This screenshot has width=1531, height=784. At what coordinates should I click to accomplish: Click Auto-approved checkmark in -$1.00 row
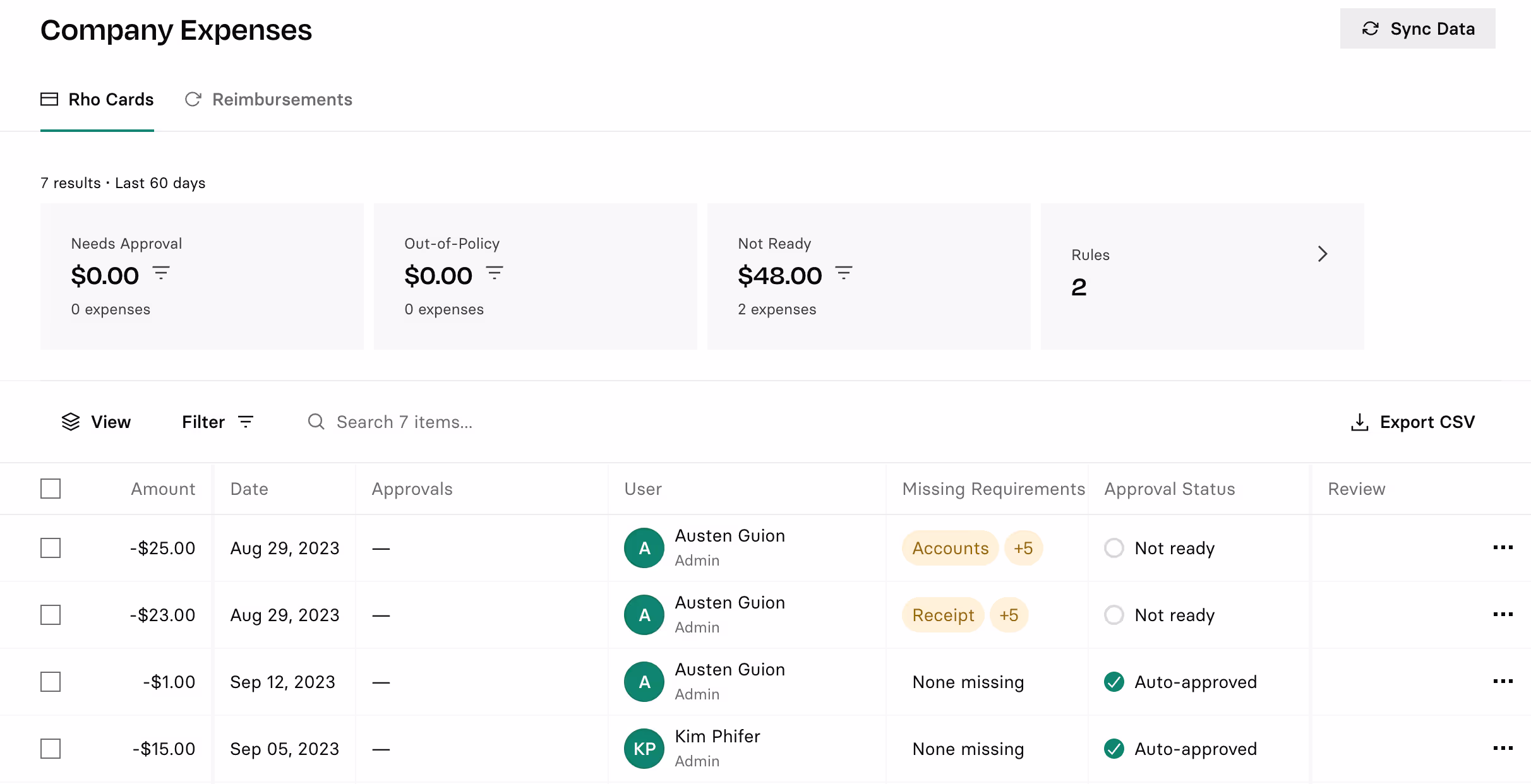point(1114,682)
